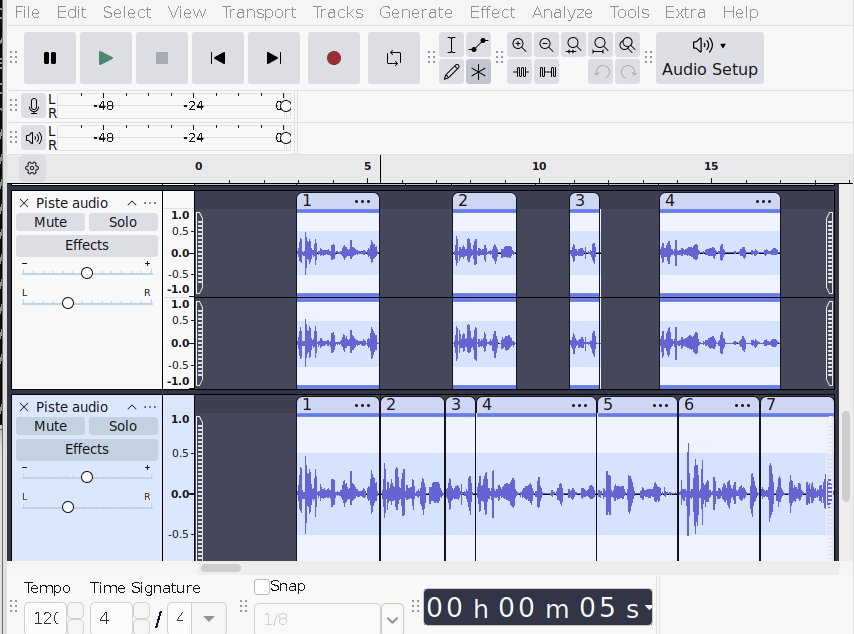854x634 pixels.
Task: Click the Record button
Action: (x=333, y=58)
